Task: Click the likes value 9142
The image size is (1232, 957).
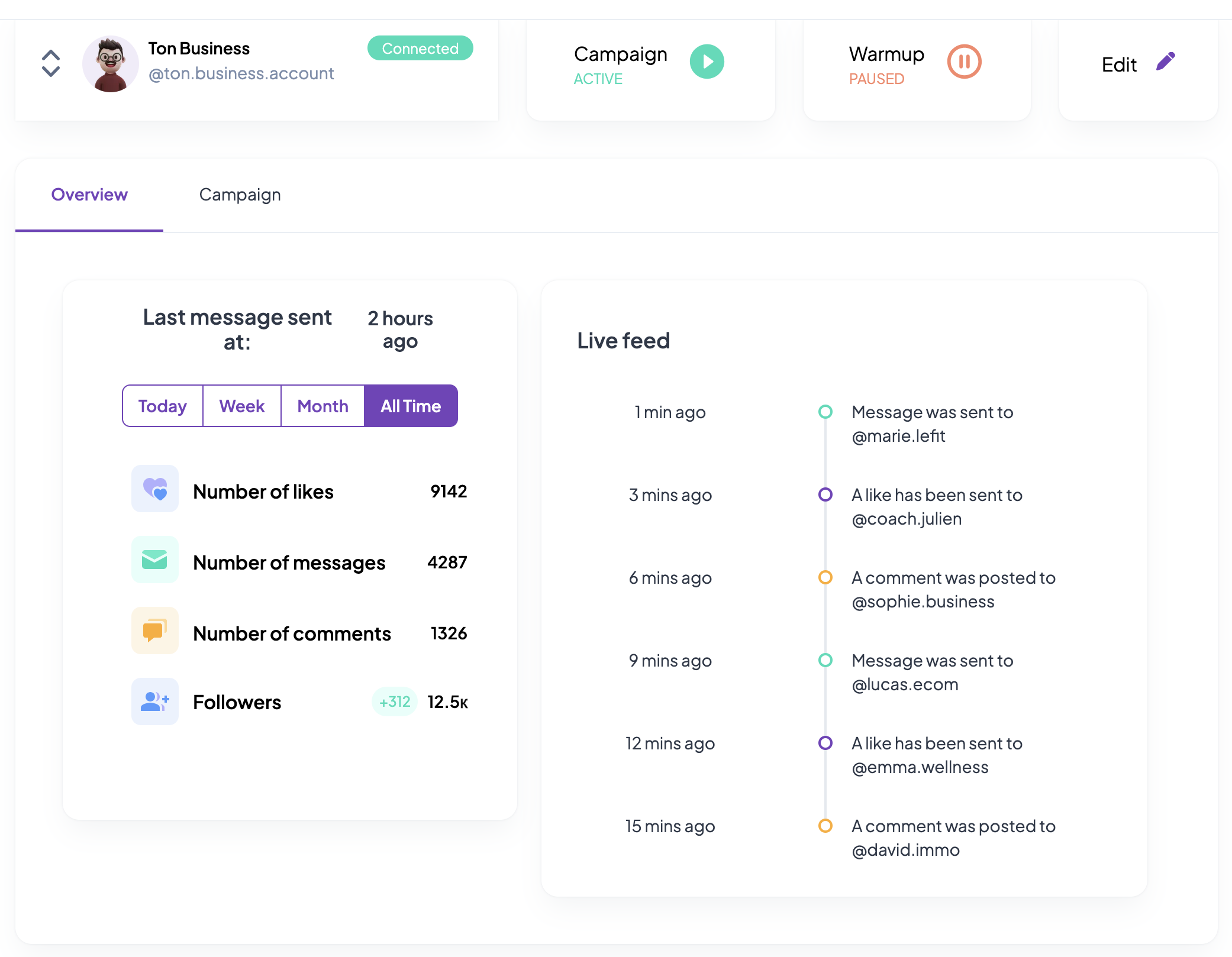Action: click(449, 492)
